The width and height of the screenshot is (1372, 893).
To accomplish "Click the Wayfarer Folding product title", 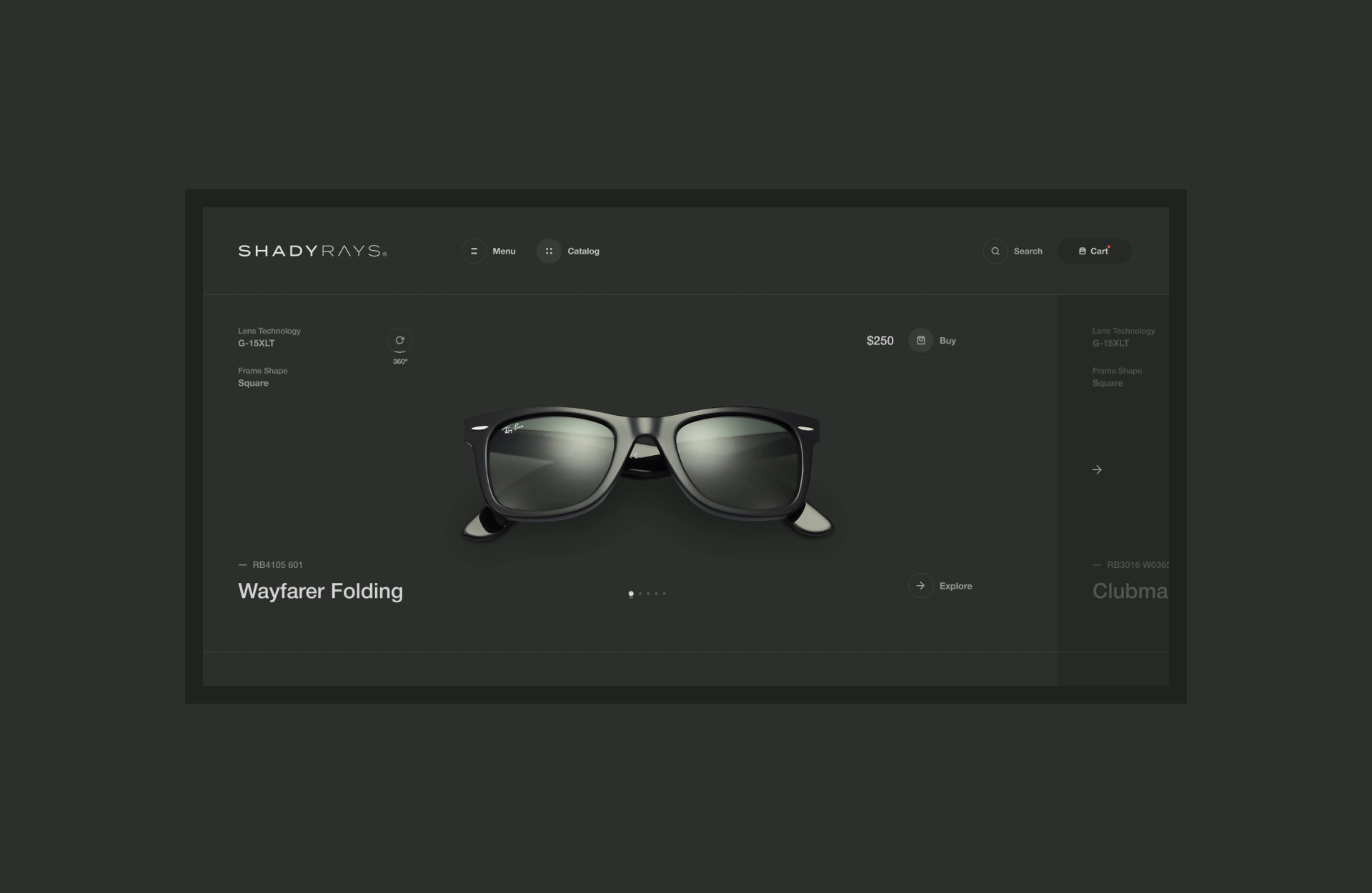I will coord(320,592).
